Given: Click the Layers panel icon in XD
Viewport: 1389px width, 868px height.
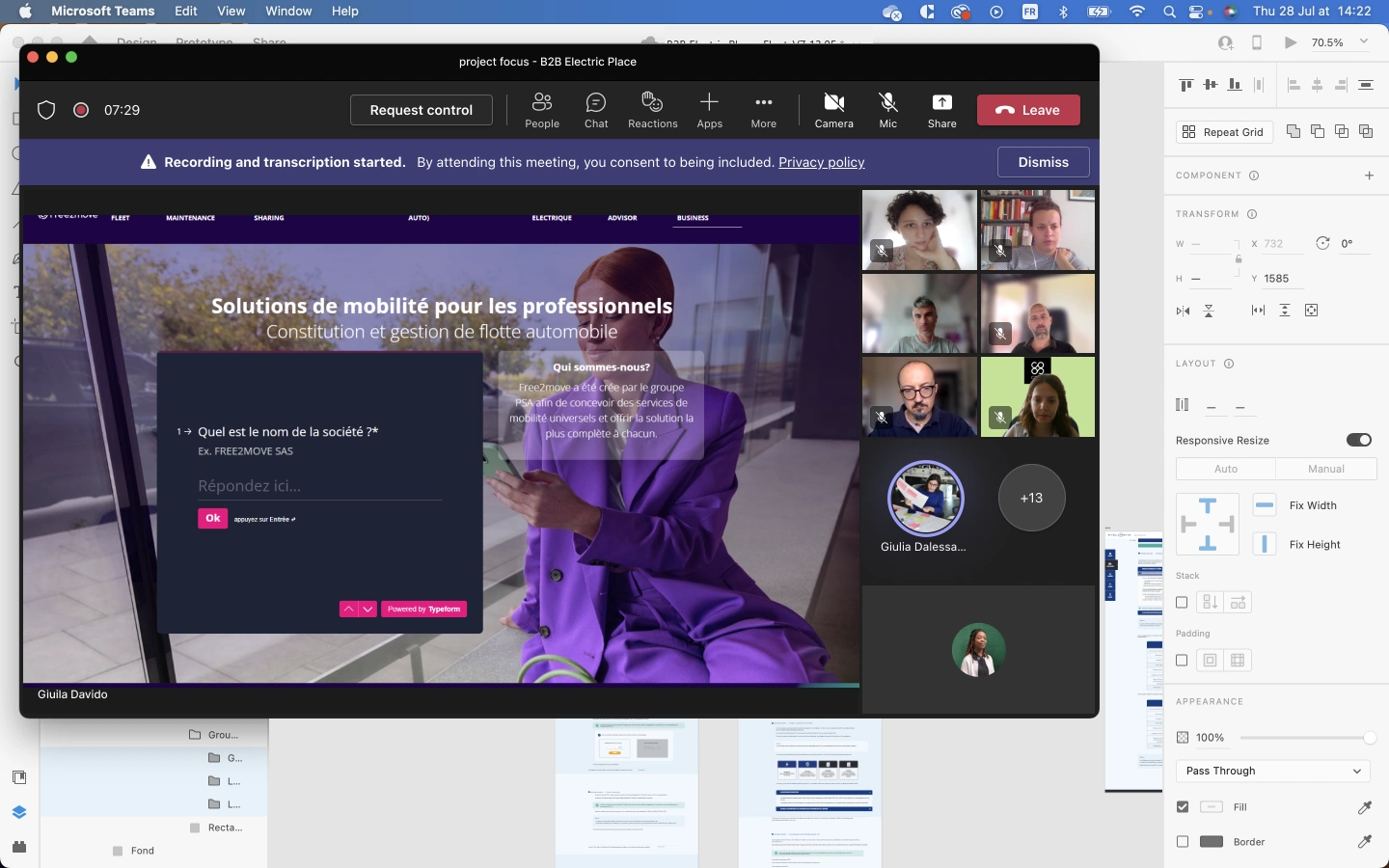Looking at the screenshot, I should coord(19,812).
